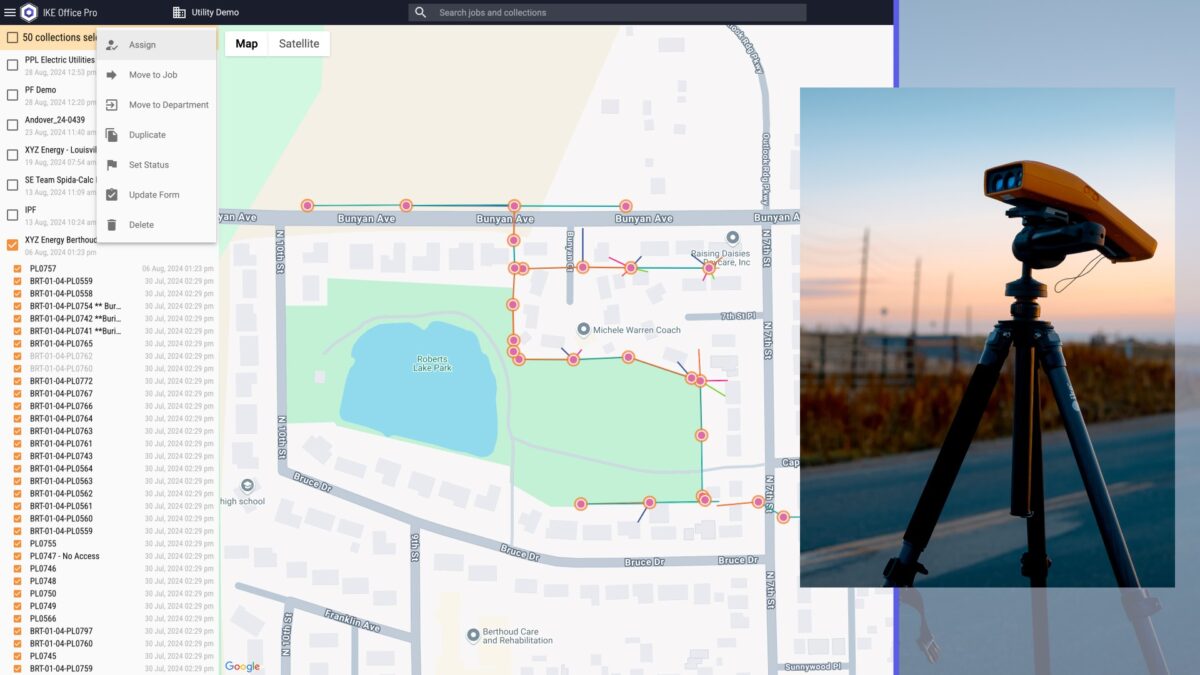
Task: Open the hamburger menu in the top bar
Action: point(10,12)
